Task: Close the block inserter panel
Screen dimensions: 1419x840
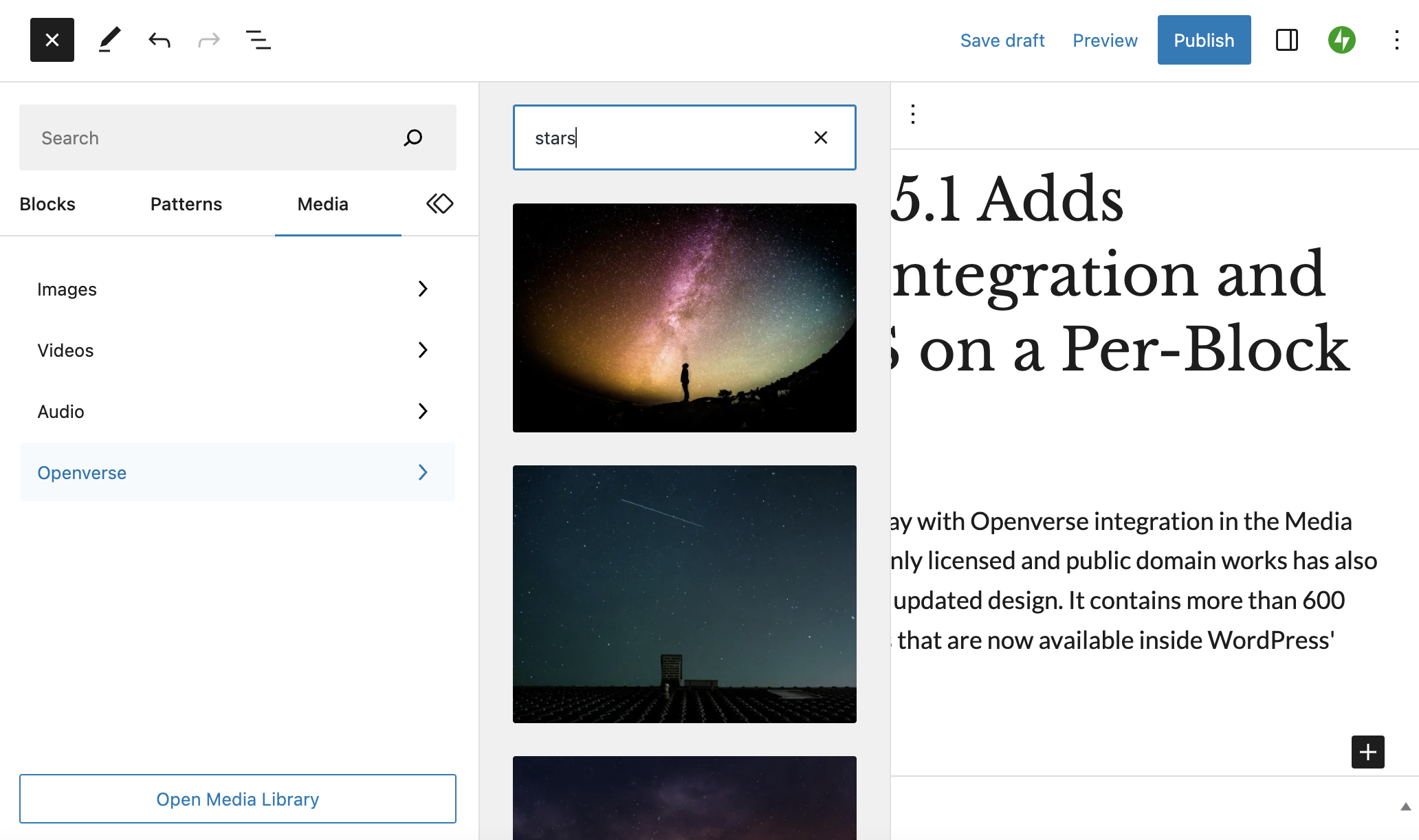Action: 52,40
